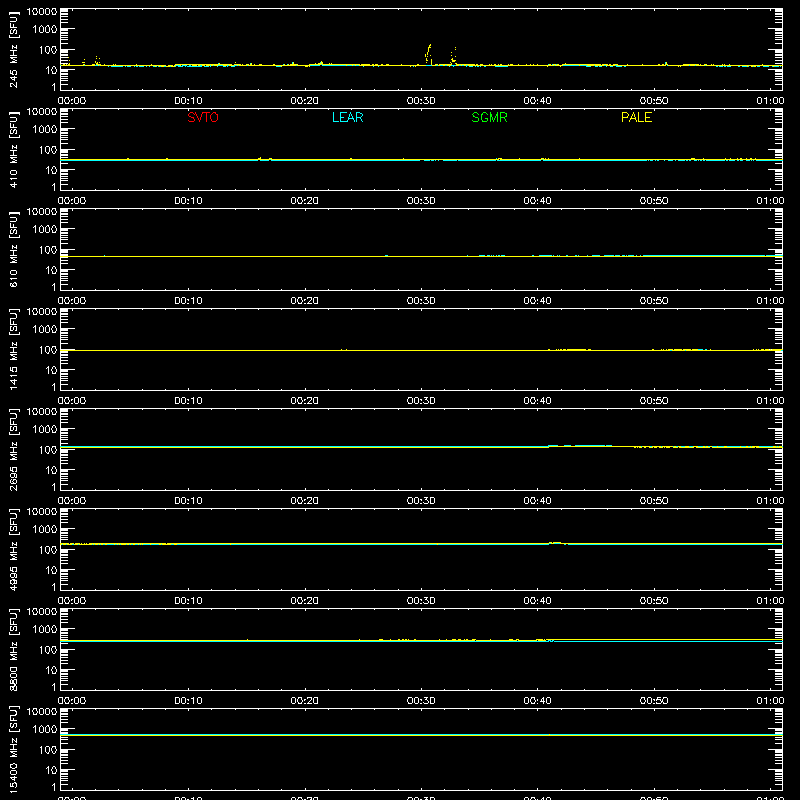Viewport: 800px width, 800px height.
Task: Click the 00:20 time label under the 8800 MHz plot
Action: (x=305, y=701)
